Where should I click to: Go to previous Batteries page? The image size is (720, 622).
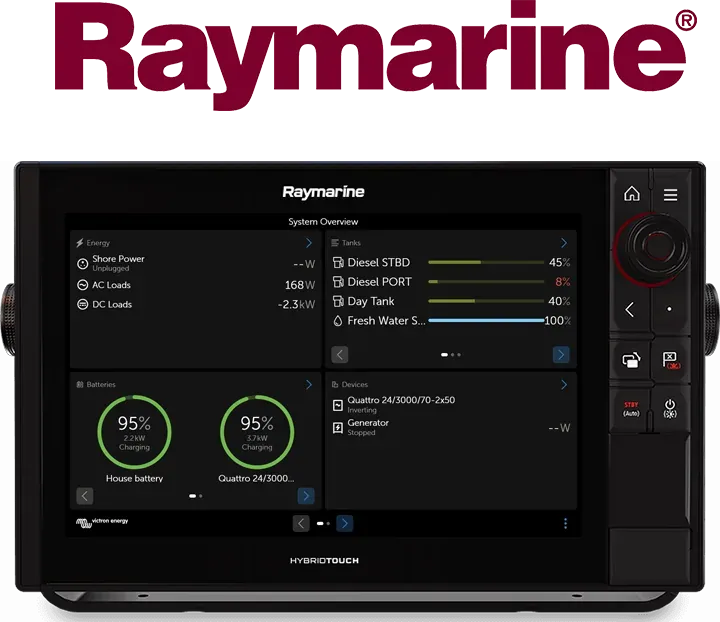point(84,496)
